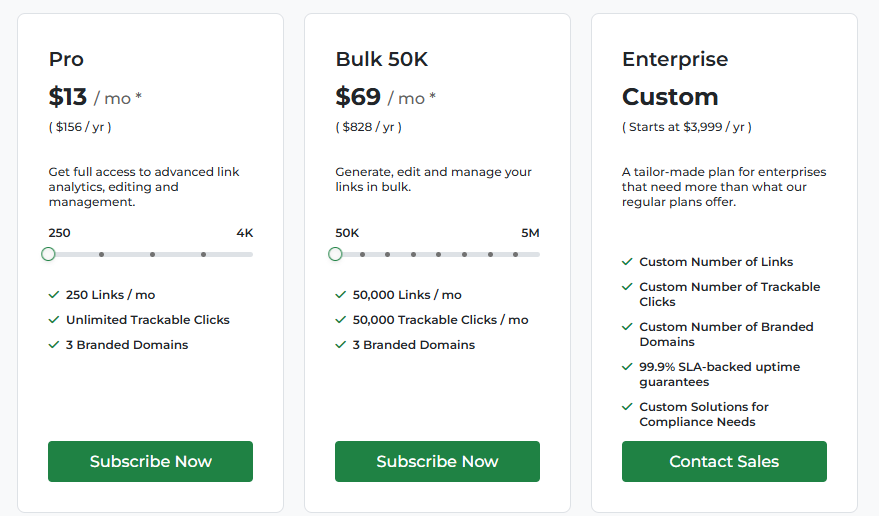The height and width of the screenshot is (516, 879).
Task: Click checkmark beside 99.9% SLA-backed uptime guarantees
Action: click(x=627, y=367)
